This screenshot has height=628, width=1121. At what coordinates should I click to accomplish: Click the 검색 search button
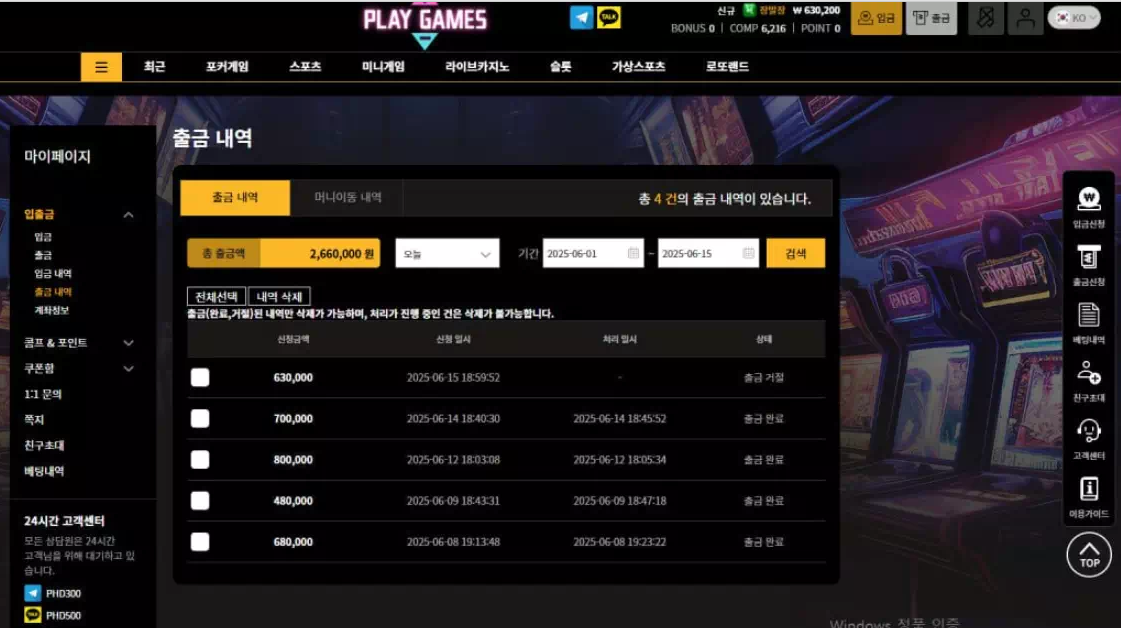click(x=795, y=253)
